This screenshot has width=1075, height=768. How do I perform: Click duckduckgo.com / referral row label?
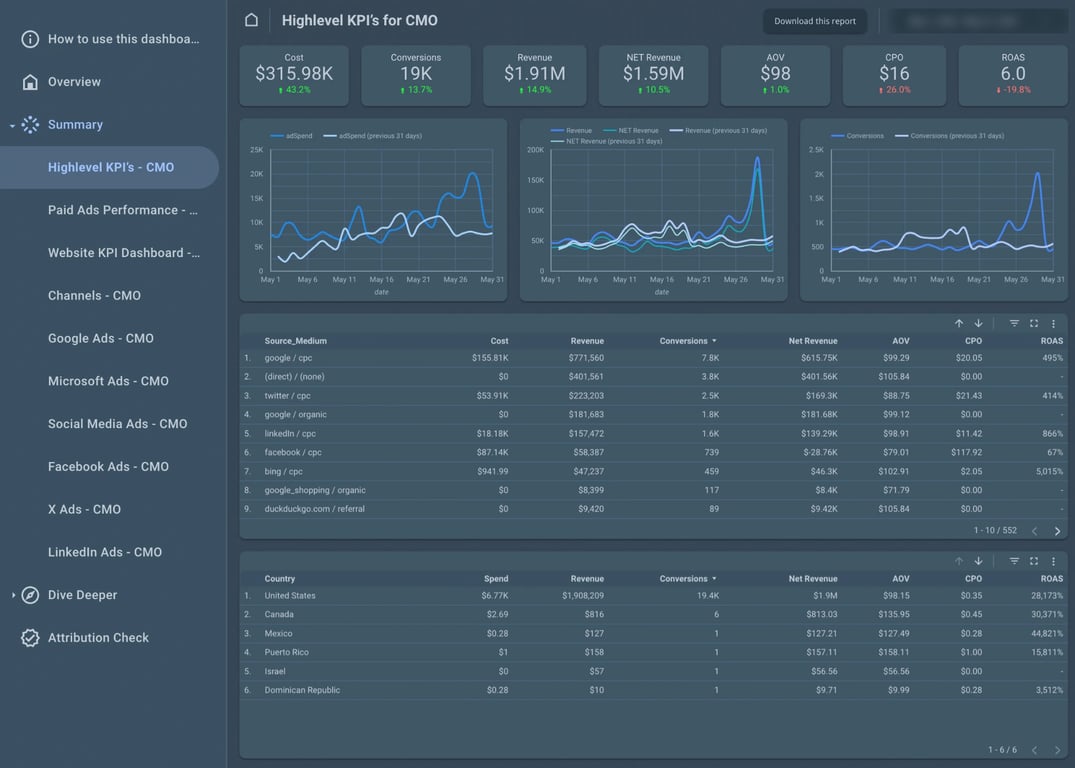(x=315, y=509)
